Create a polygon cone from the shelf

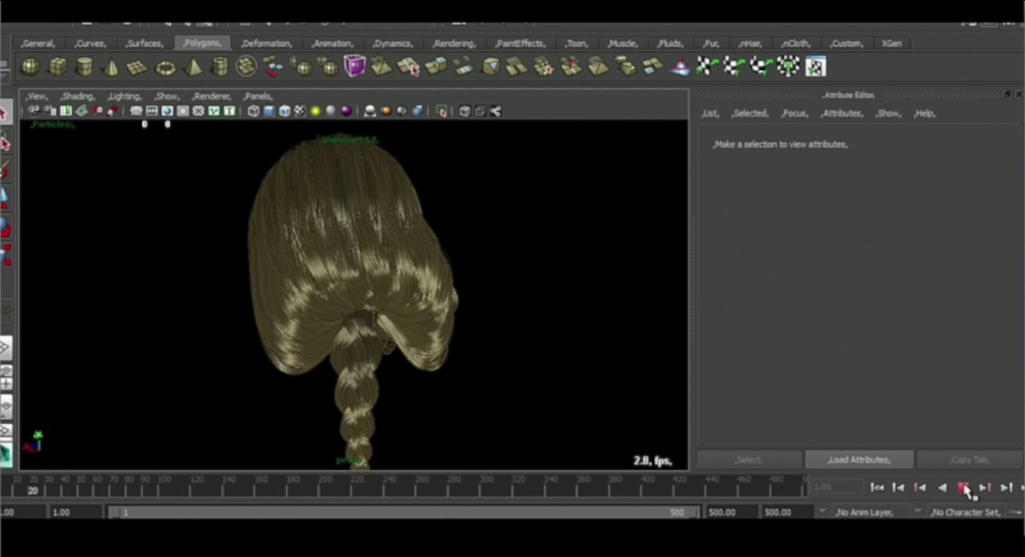point(111,67)
